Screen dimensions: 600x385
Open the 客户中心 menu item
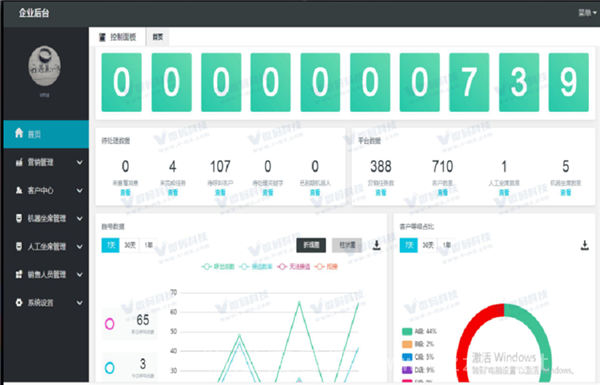46,190
